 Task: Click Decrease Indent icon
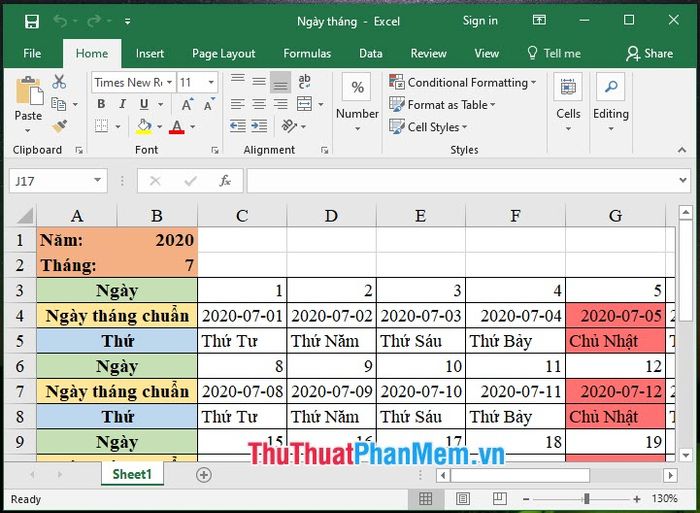point(238,126)
